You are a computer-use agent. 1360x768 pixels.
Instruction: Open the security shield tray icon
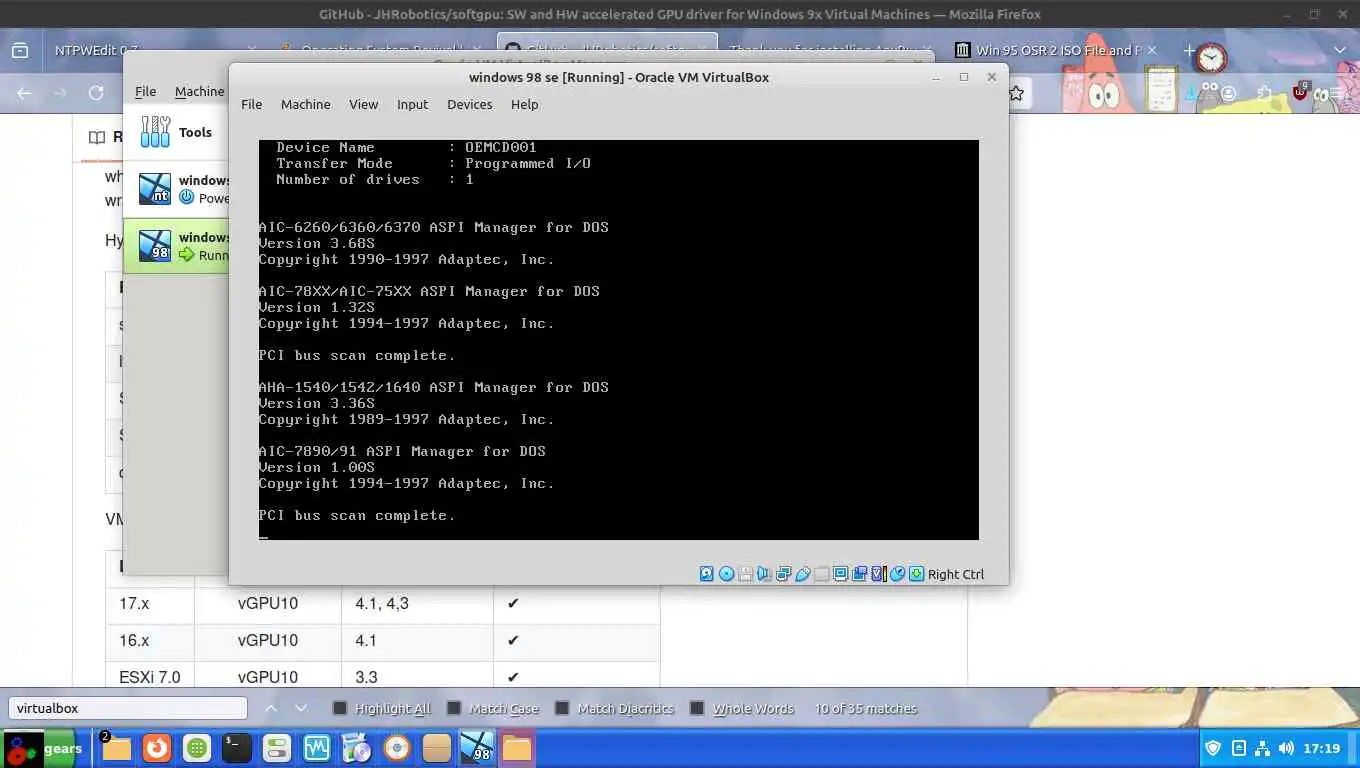[x=1213, y=748]
